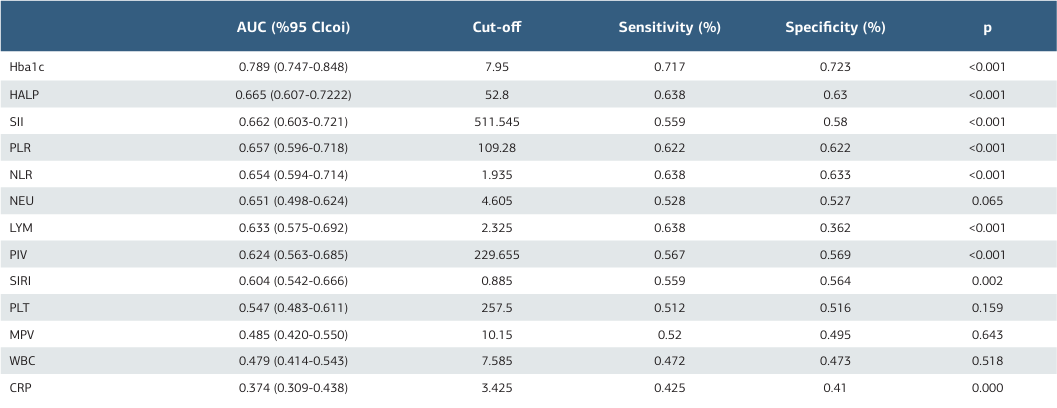The height and width of the screenshot is (408, 1057).
Task: Click the MPV row label
Action: click(21, 334)
